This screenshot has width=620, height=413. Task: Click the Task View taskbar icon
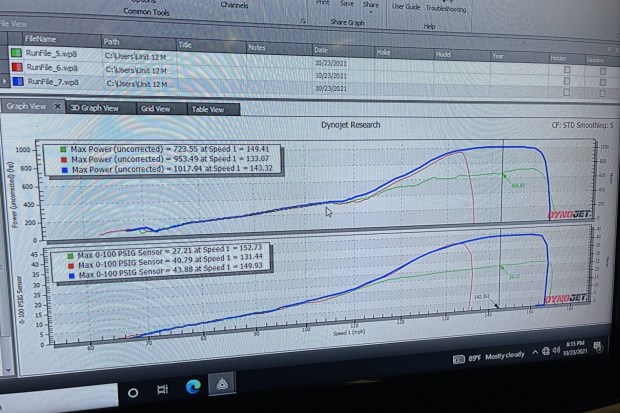click(162, 388)
